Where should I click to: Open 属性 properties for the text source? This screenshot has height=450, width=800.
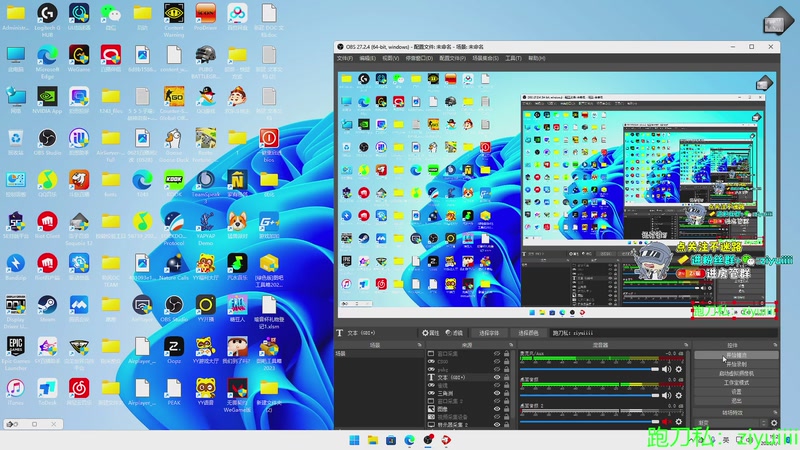tap(431, 333)
